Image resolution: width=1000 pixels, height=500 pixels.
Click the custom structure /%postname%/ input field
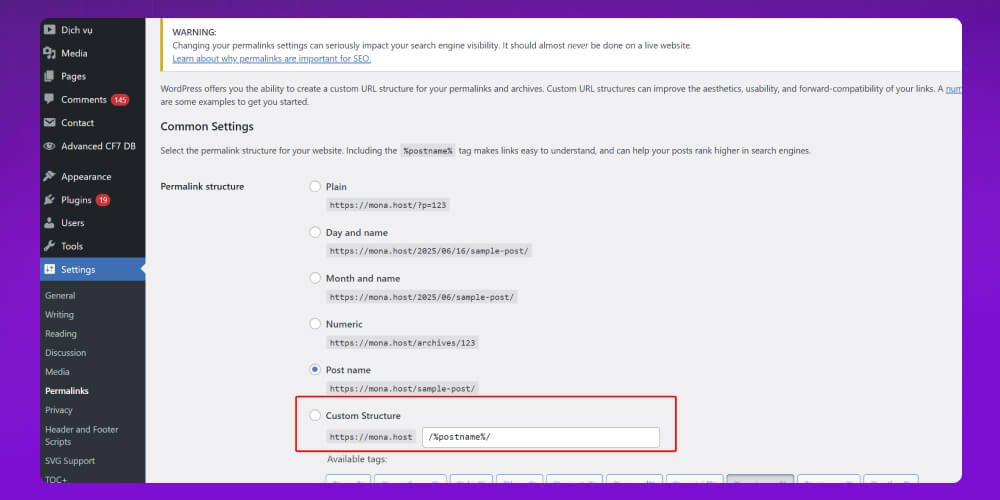coord(541,438)
